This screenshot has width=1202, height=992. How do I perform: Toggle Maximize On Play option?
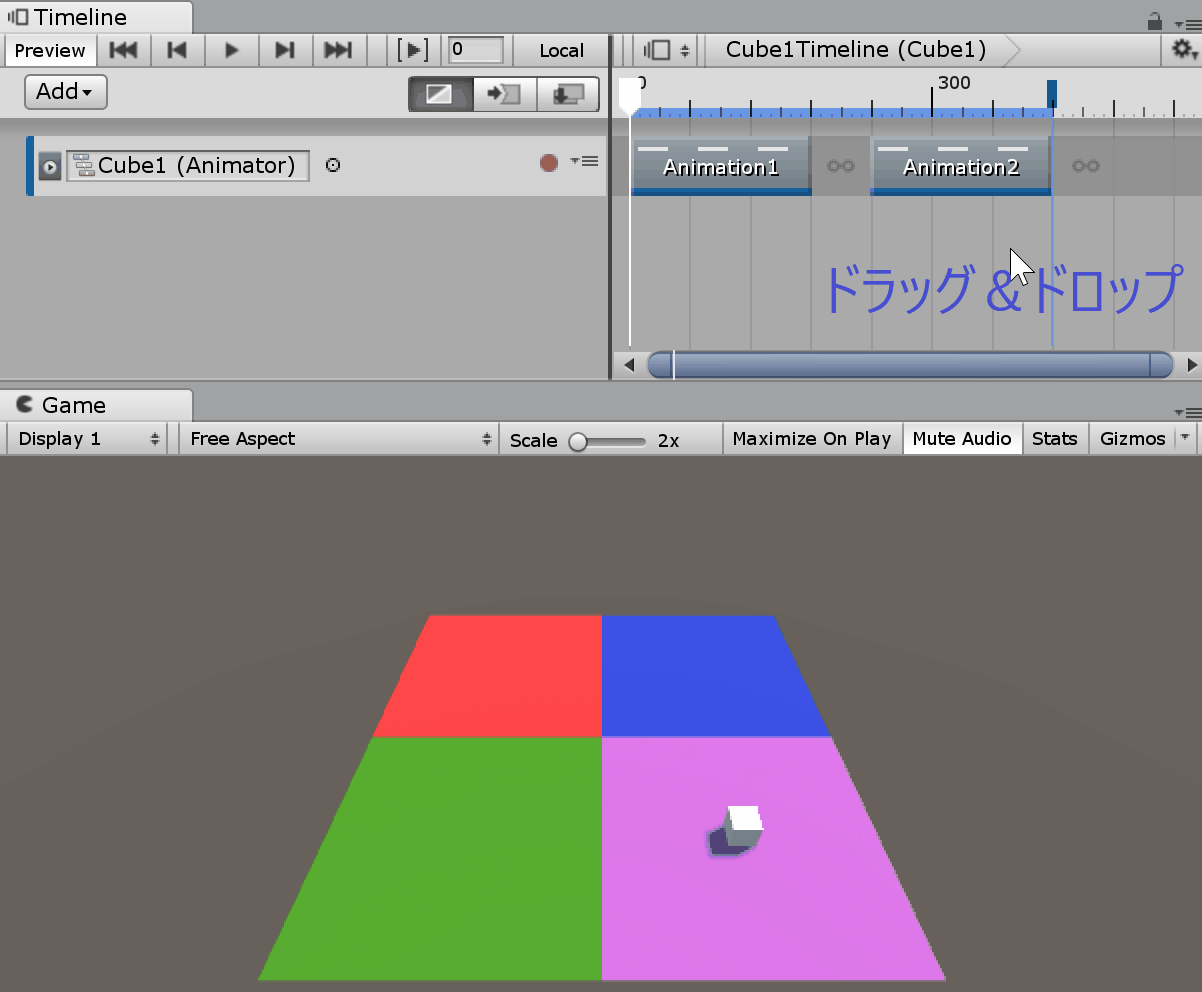[x=811, y=438]
